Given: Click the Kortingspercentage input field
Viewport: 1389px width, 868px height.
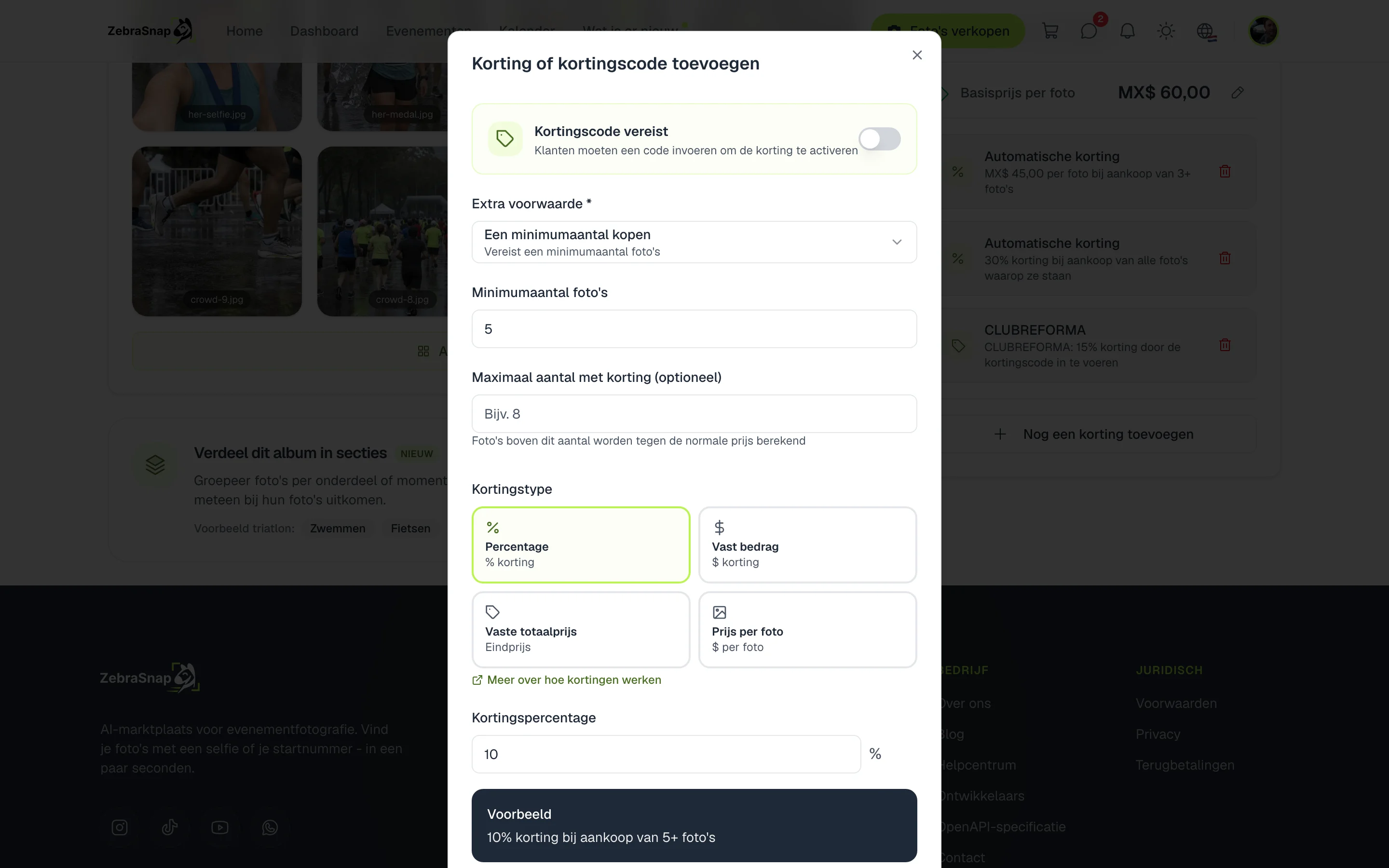Looking at the screenshot, I should point(666,754).
